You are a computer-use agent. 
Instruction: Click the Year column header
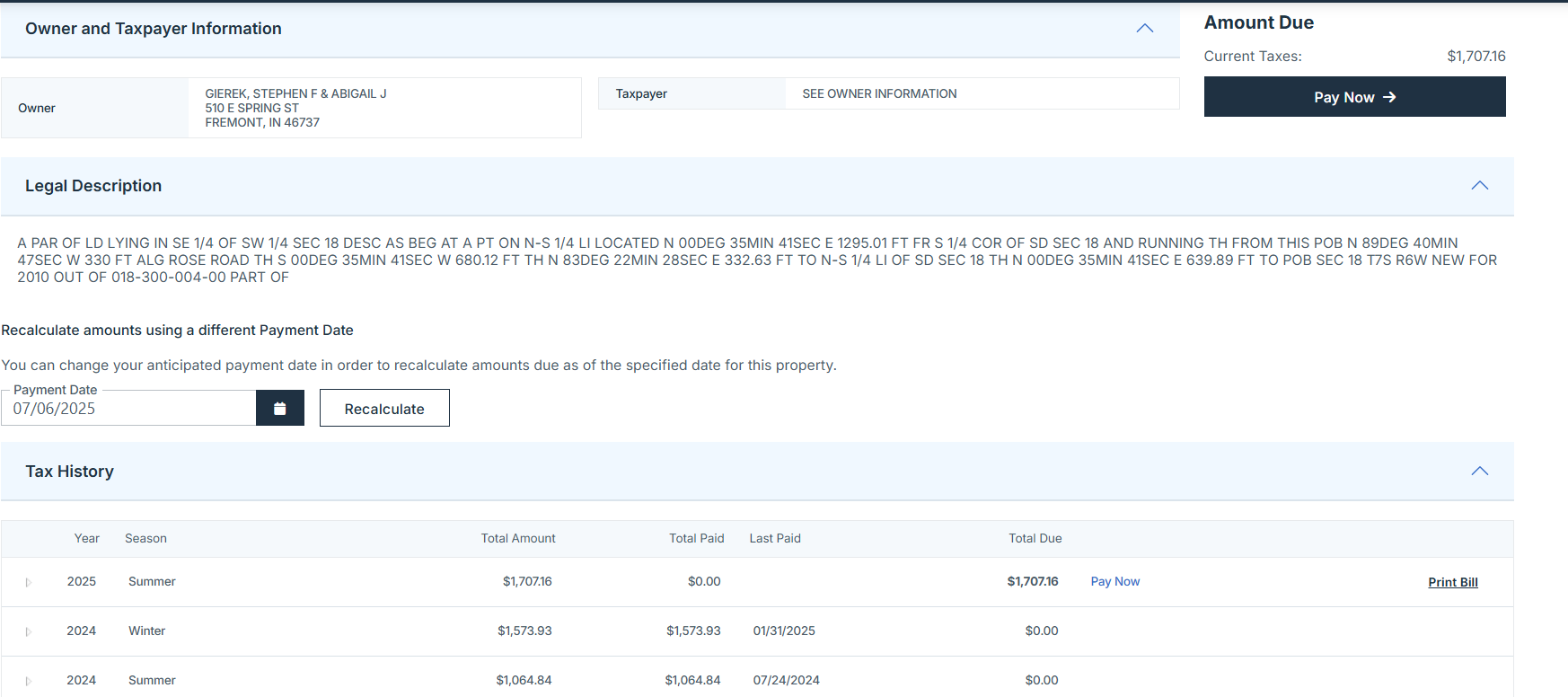click(87, 539)
